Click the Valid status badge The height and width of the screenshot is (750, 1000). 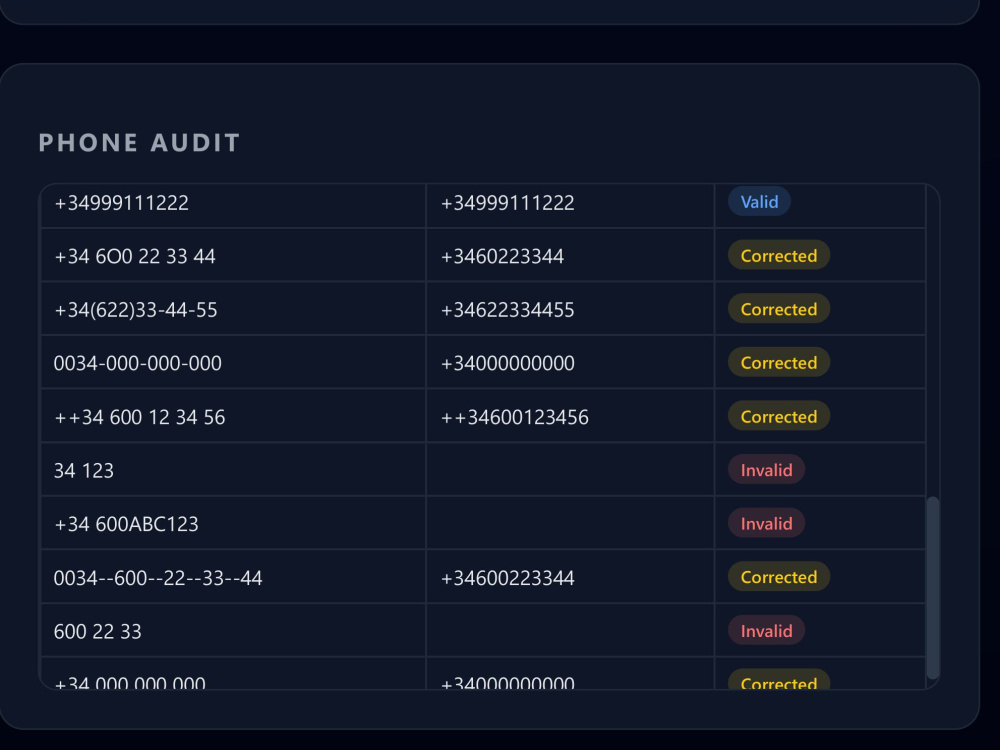pyautogui.click(x=759, y=202)
